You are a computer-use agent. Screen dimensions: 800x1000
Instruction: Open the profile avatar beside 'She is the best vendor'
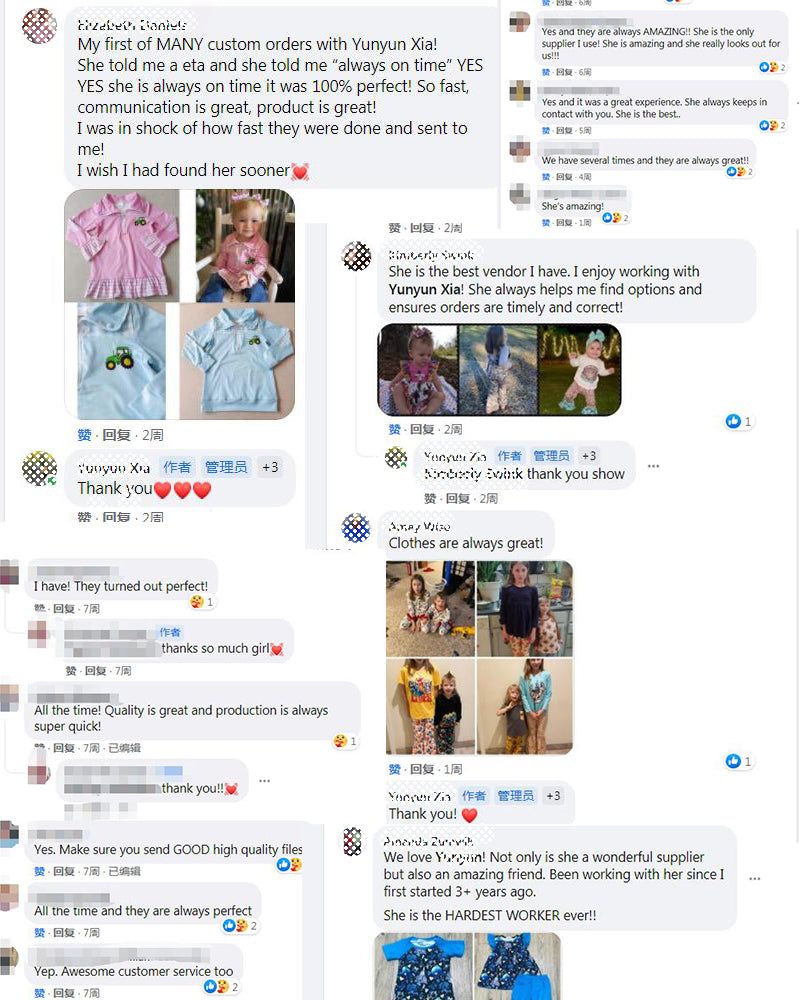357,256
